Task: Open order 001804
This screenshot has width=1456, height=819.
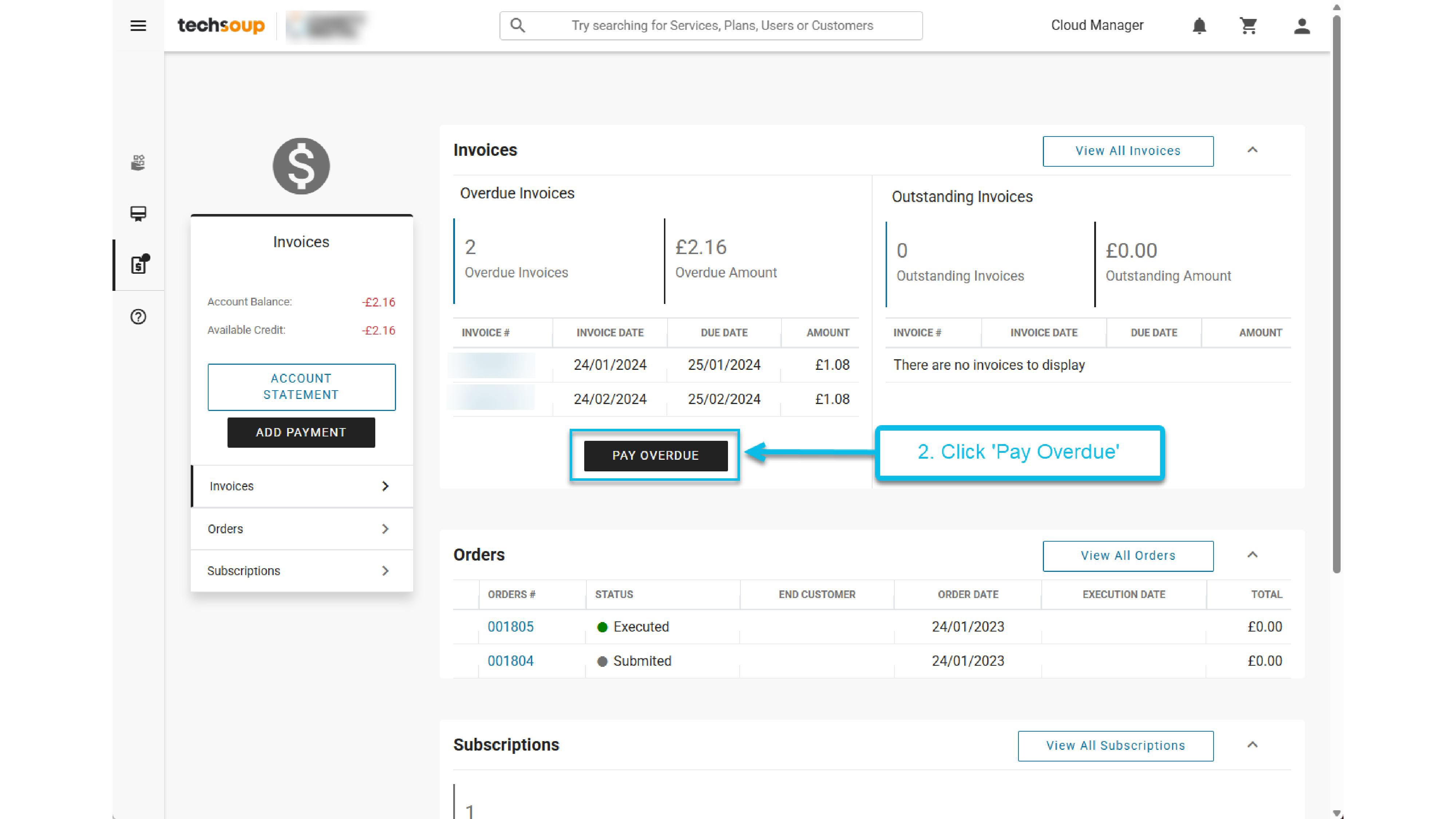Action: (510, 661)
